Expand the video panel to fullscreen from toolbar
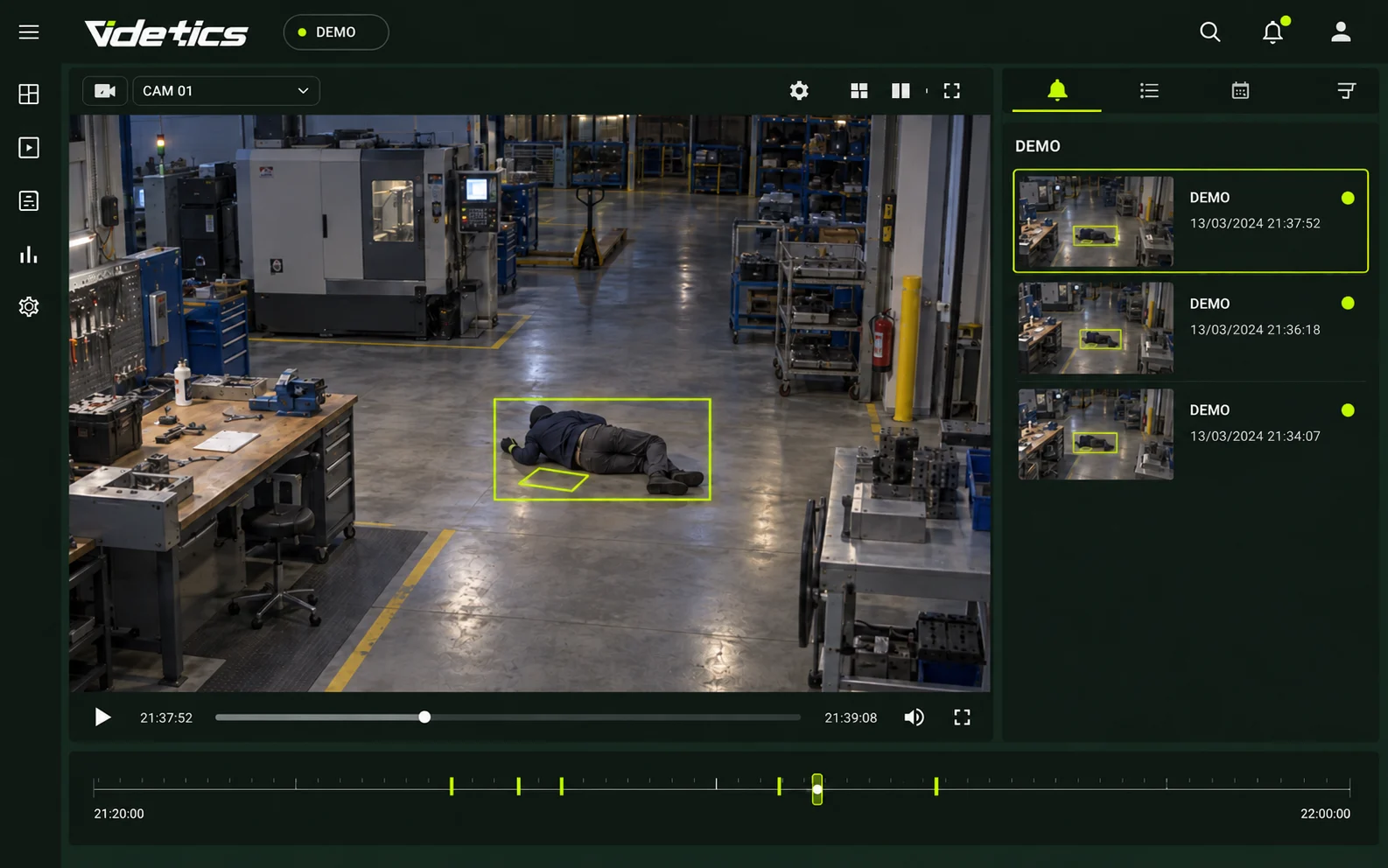This screenshot has height=868, width=1388. 952,91
